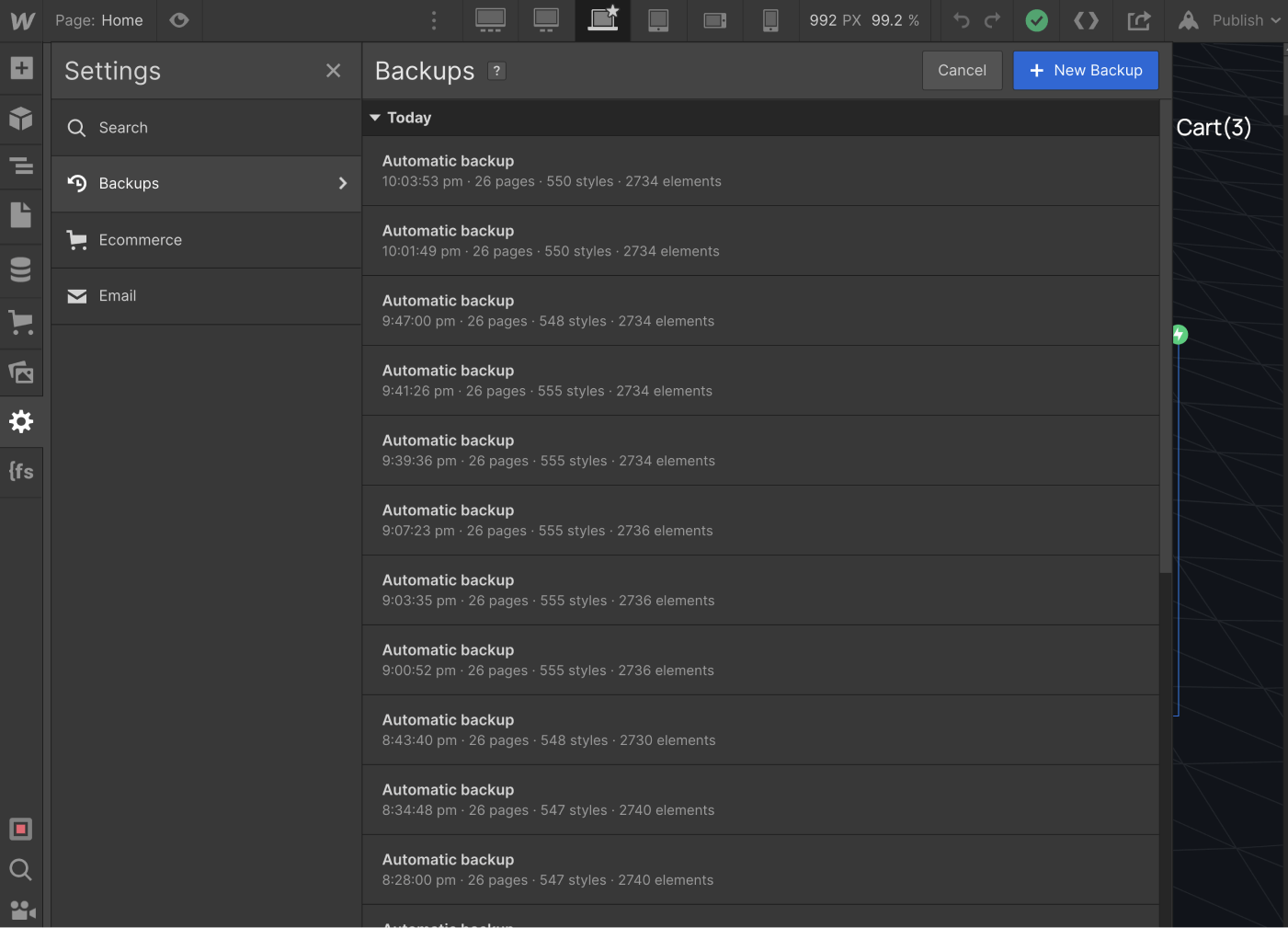Open the CMS Collections panel
The width and height of the screenshot is (1288, 928).
click(x=21, y=269)
